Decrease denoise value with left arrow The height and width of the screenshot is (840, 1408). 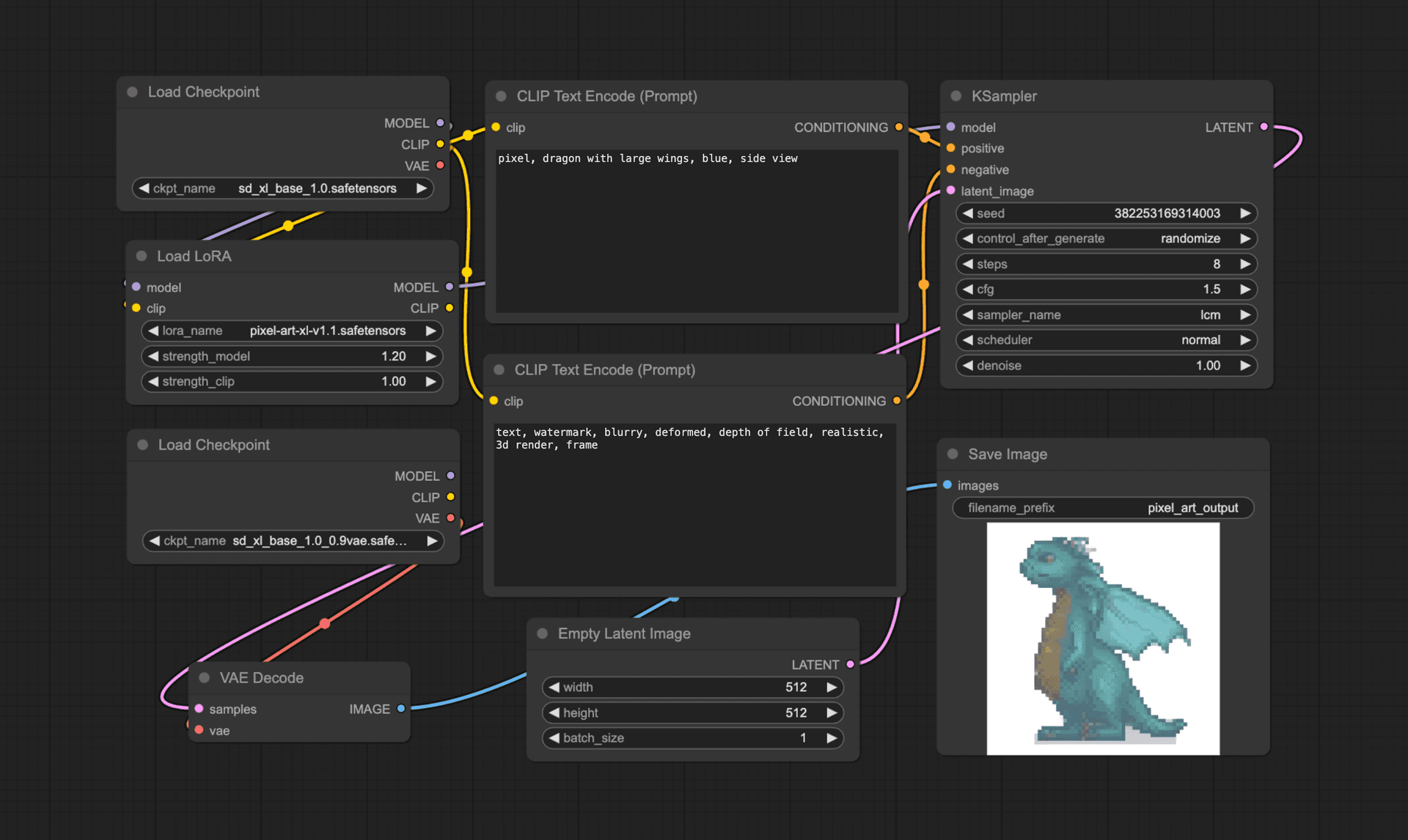[x=968, y=365]
